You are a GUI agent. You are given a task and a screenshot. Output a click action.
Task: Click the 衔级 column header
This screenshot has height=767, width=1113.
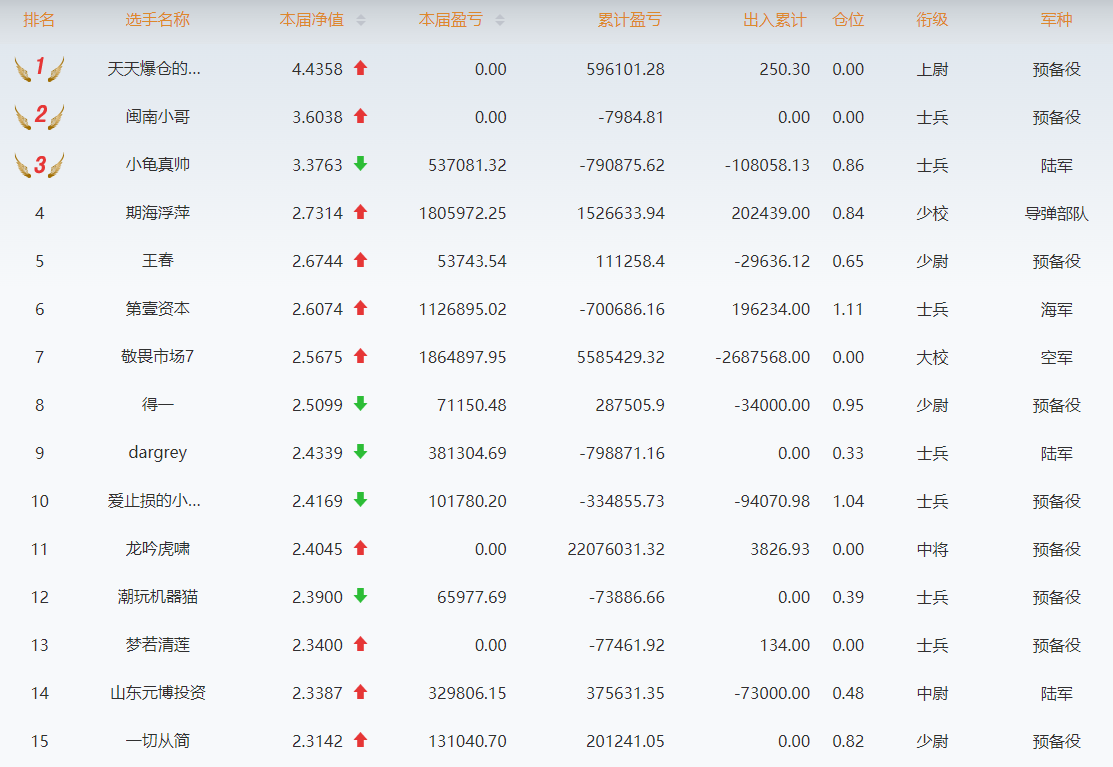(x=932, y=20)
